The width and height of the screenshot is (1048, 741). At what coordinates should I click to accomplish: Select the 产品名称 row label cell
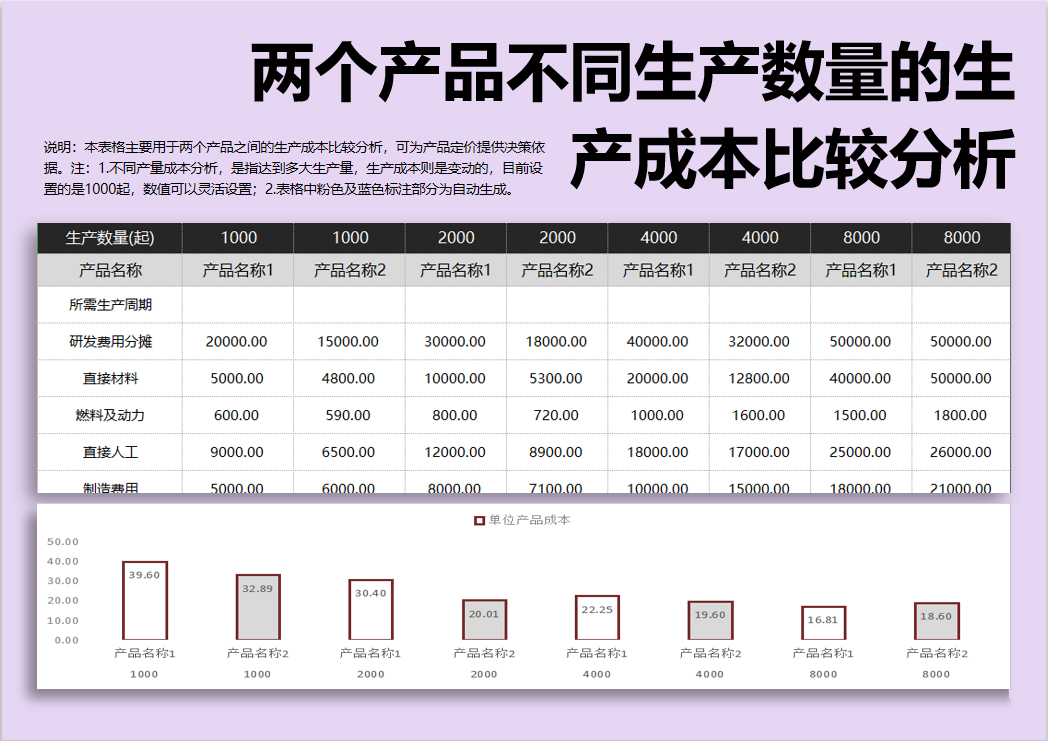click(110, 270)
